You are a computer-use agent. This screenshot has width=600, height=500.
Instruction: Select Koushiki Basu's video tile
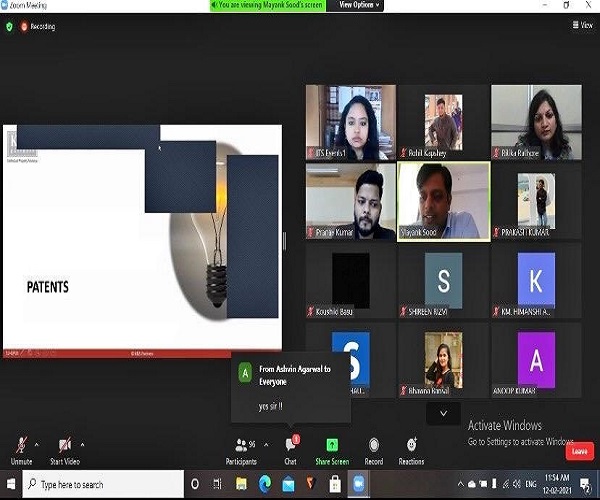pos(351,281)
